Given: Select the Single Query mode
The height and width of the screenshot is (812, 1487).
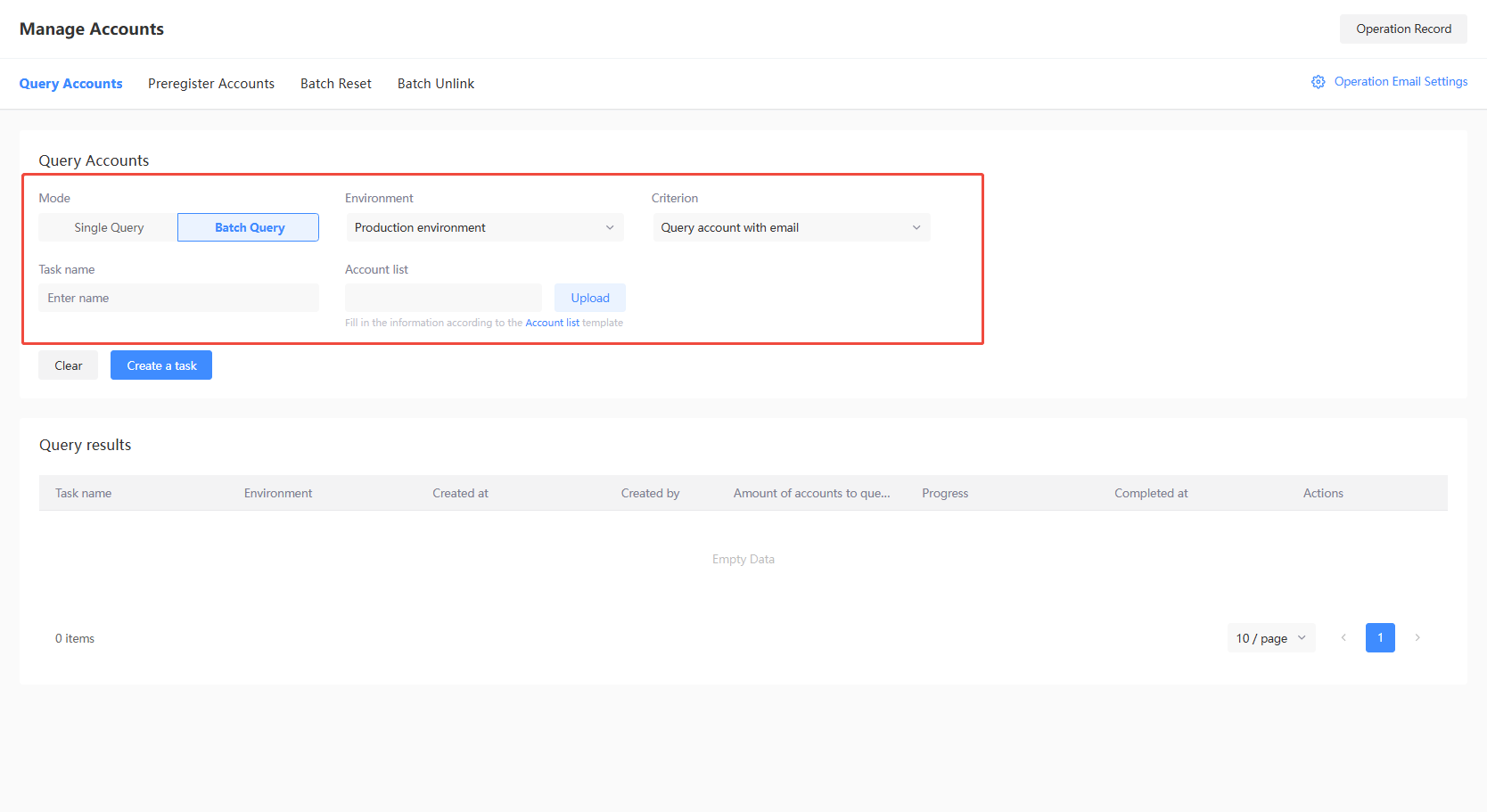Looking at the screenshot, I should [109, 227].
